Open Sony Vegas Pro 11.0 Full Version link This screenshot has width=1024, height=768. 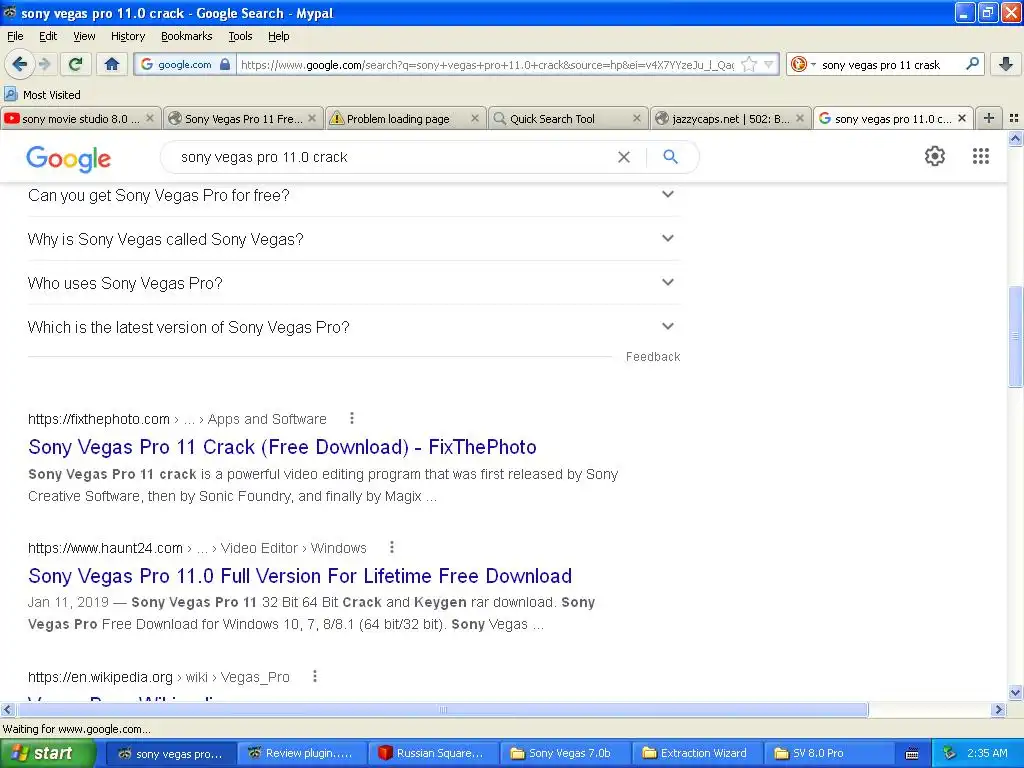pyautogui.click(x=300, y=576)
